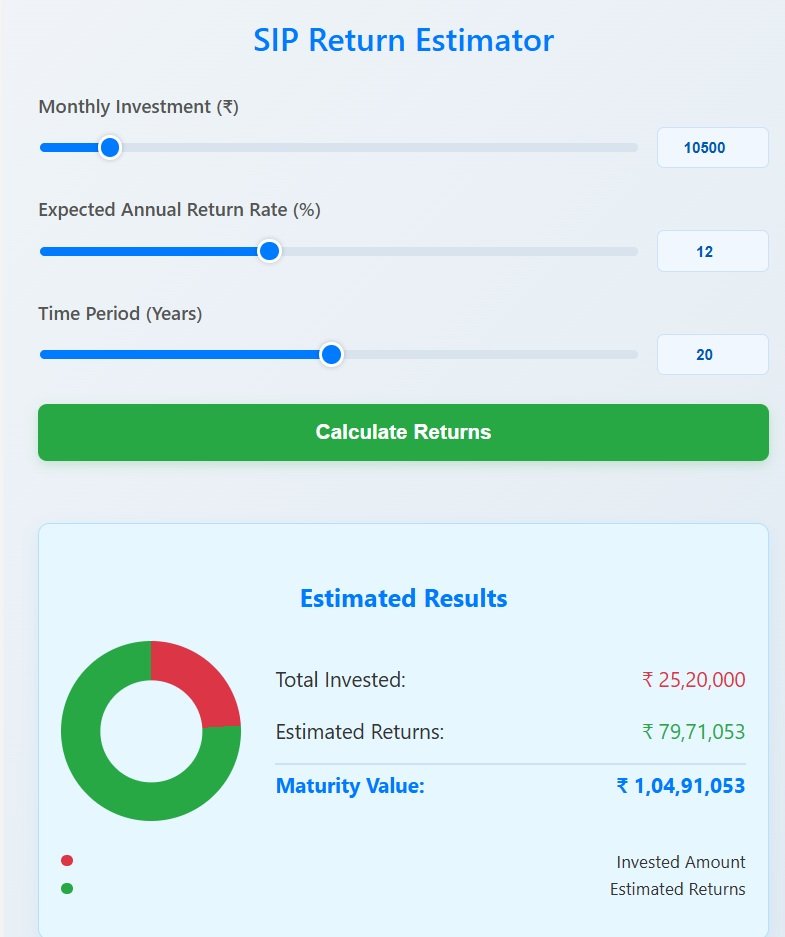Select the time period field showing 20

712,354
